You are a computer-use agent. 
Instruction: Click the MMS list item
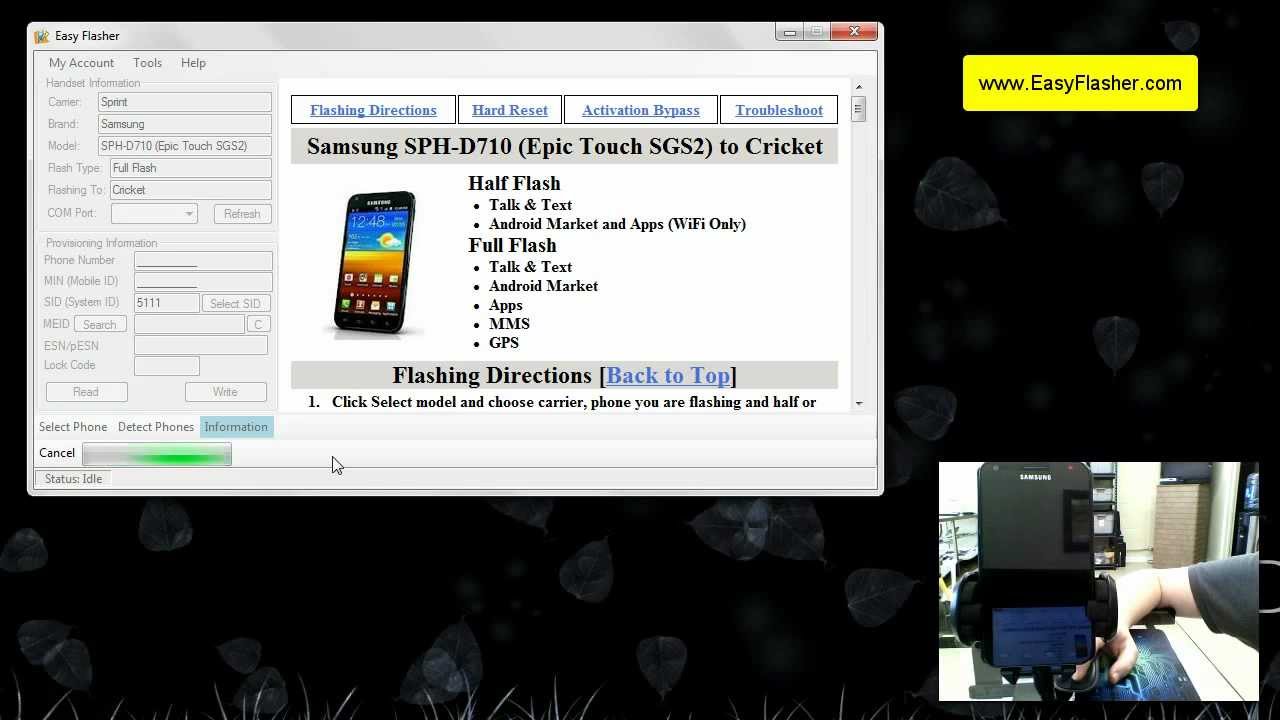509,324
